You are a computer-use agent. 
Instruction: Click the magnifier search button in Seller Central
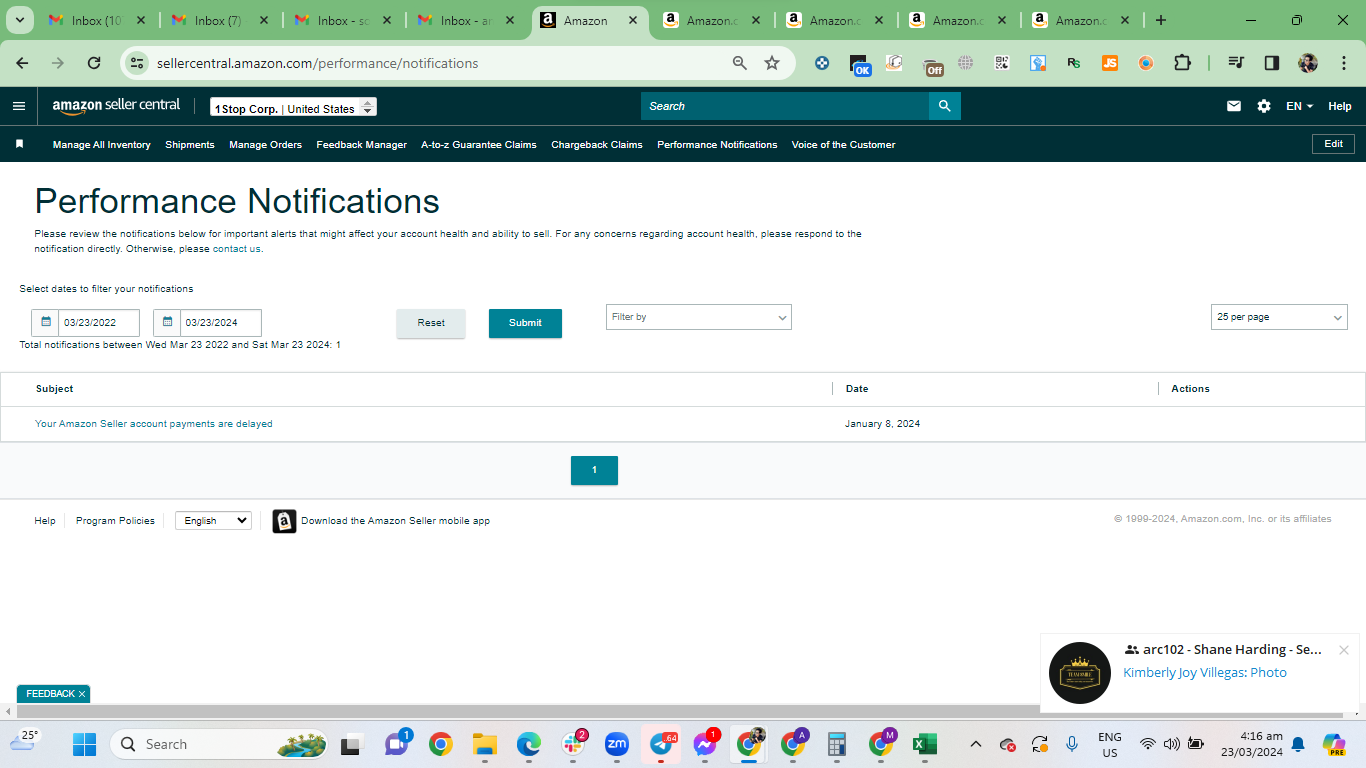(945, 106)
